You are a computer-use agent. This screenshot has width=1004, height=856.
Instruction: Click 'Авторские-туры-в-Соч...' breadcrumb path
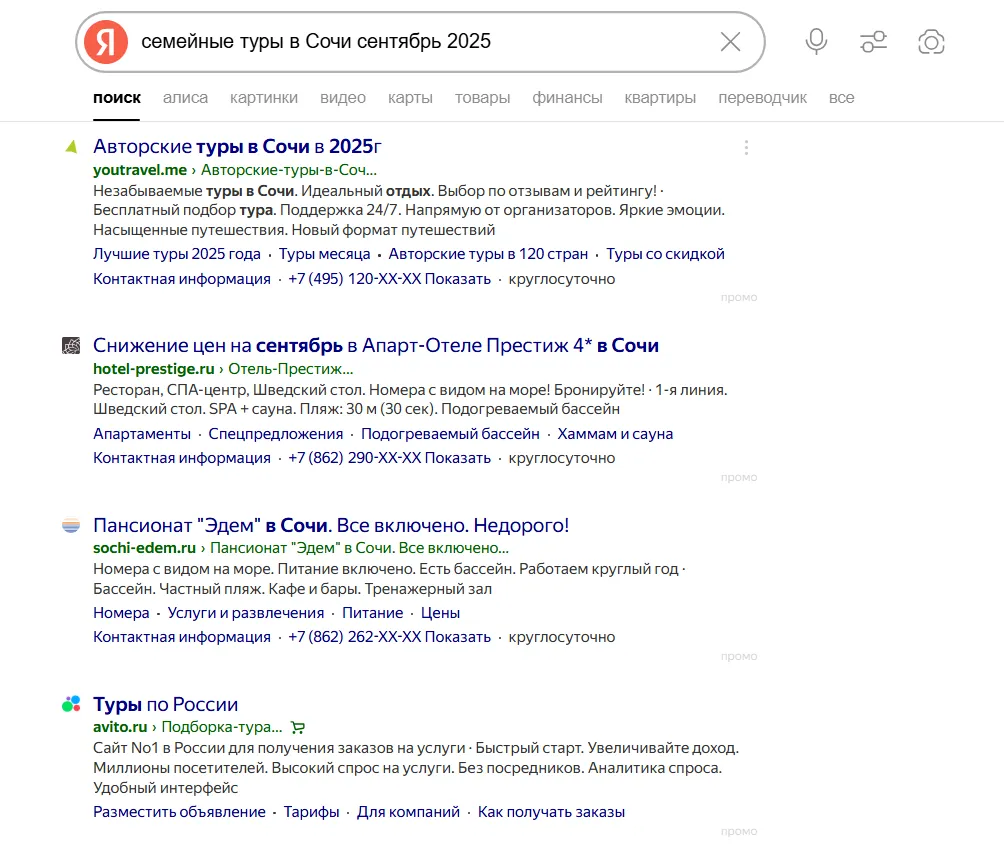[x=289, y=170]
